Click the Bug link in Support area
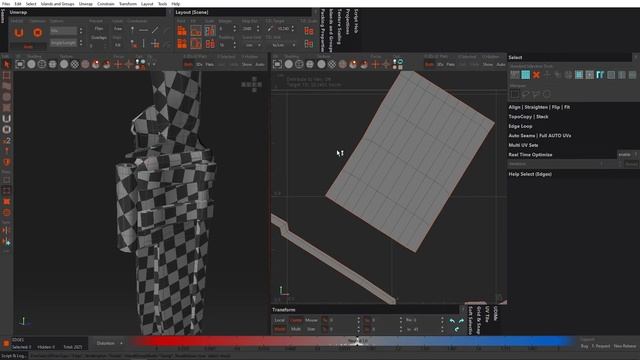The image size is (640, 360). (584, 346)
